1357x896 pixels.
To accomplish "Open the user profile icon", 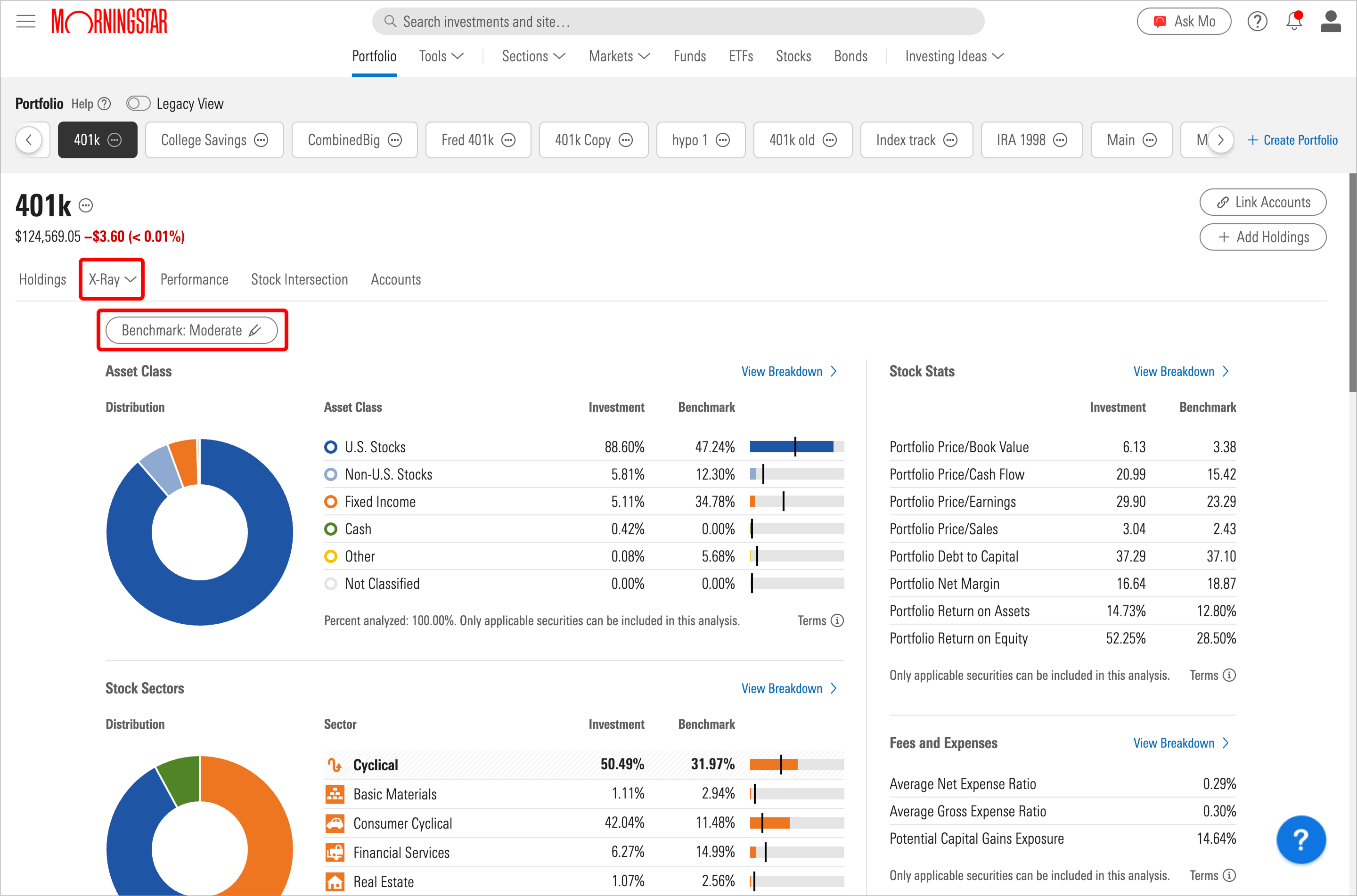I will pos(1330,21).
